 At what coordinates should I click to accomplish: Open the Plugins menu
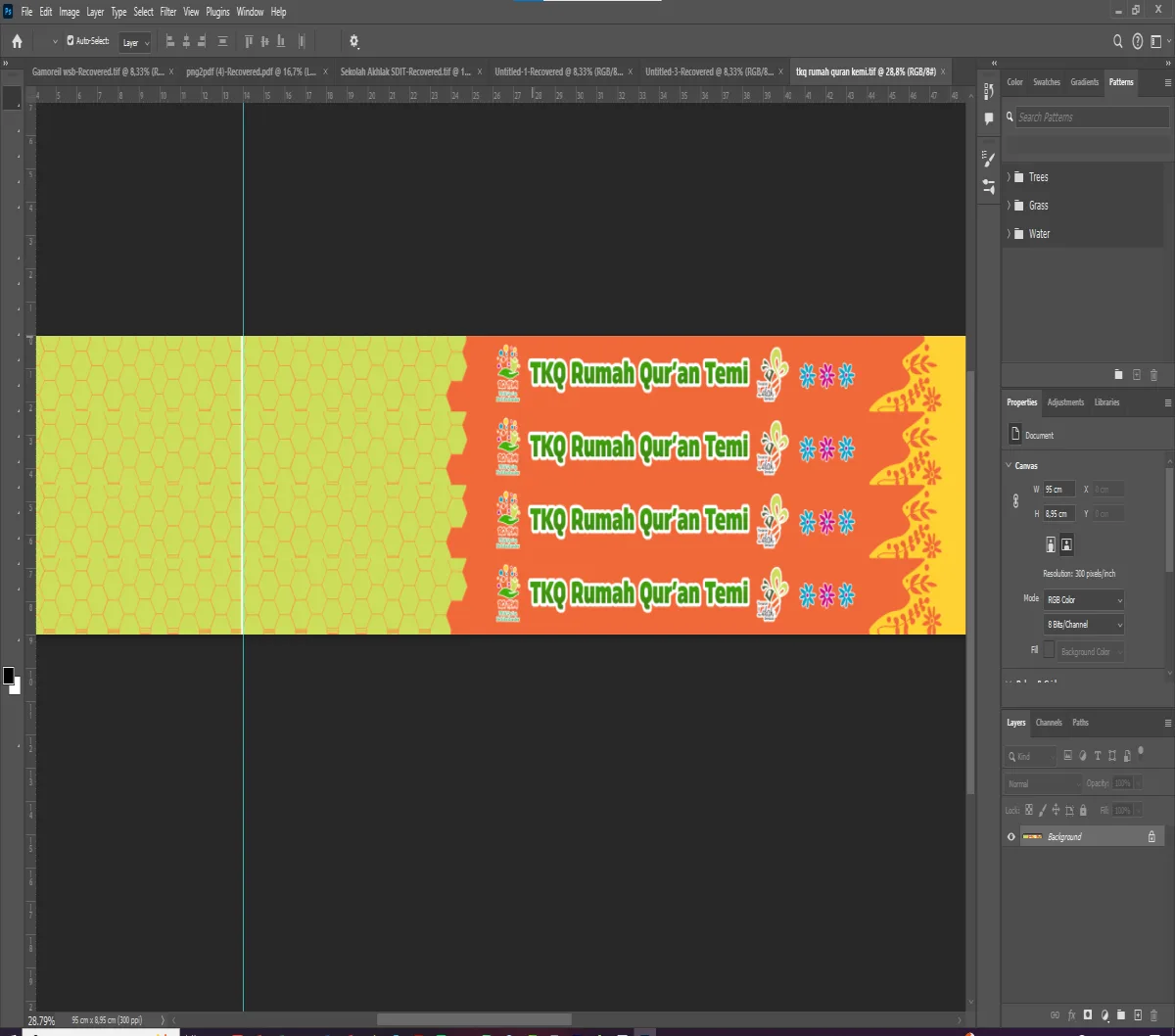click(x=217, y=12)
